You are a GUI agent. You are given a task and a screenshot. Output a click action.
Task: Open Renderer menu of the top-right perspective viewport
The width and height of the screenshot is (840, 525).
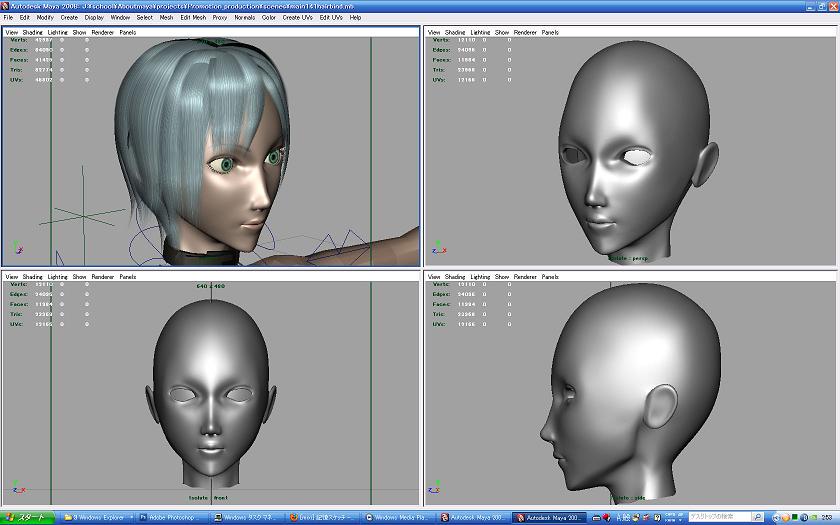pyautogui.click(x=524, y=32)
